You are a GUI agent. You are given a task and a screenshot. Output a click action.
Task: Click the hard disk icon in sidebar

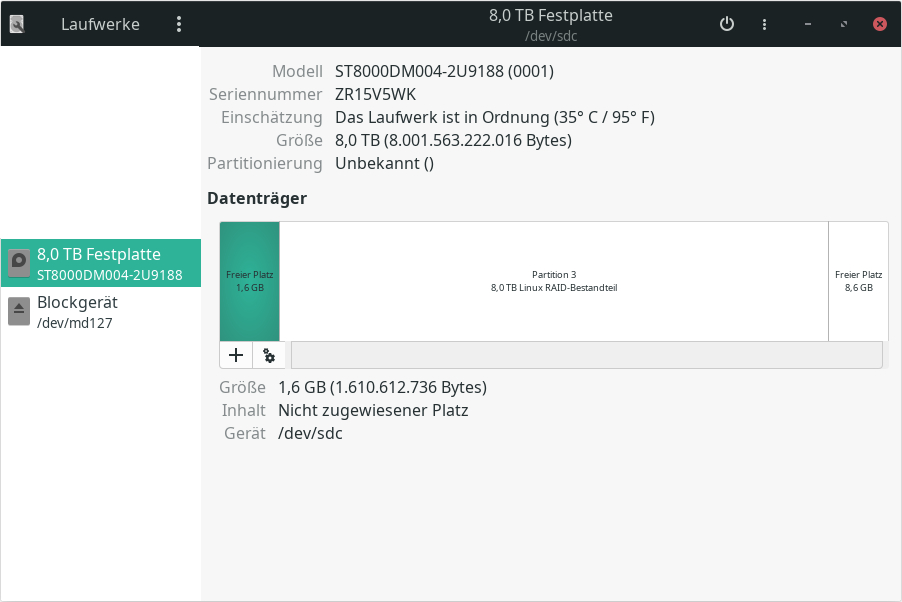[19, 263]
